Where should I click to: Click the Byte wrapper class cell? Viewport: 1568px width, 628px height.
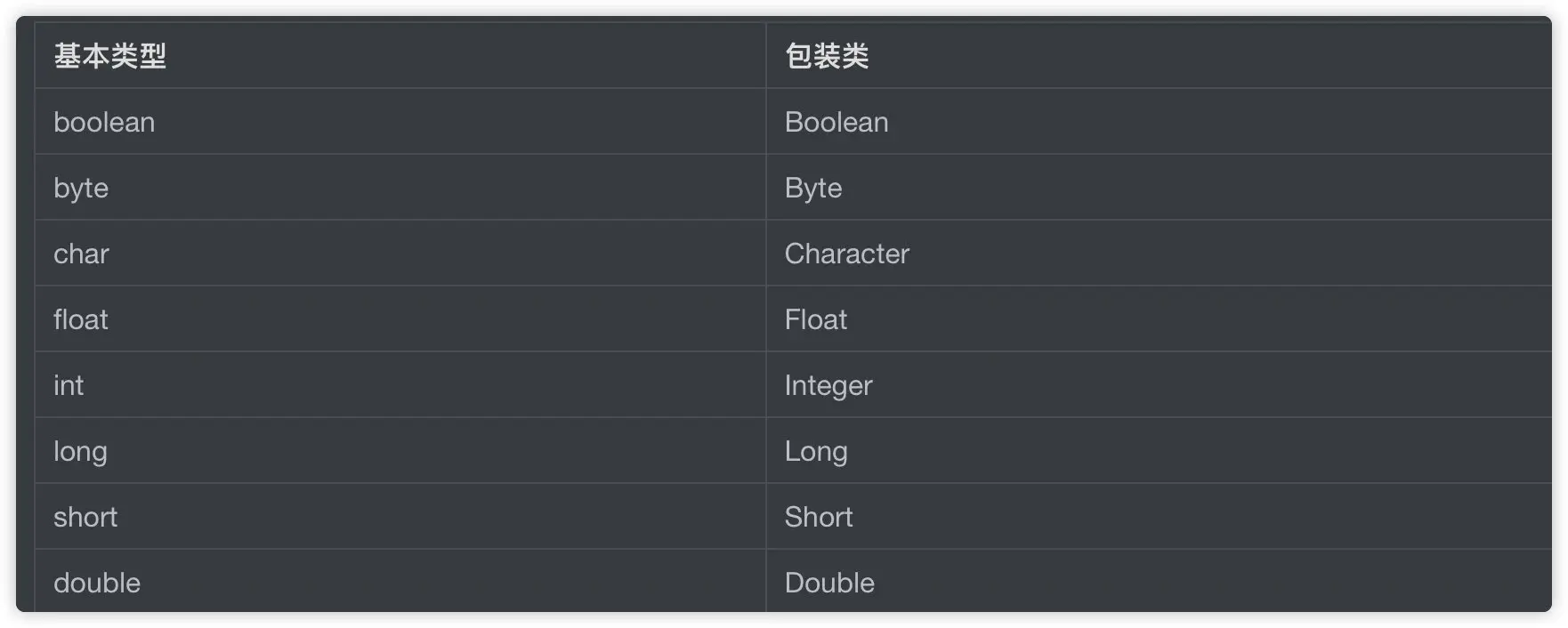coord(813,188)
